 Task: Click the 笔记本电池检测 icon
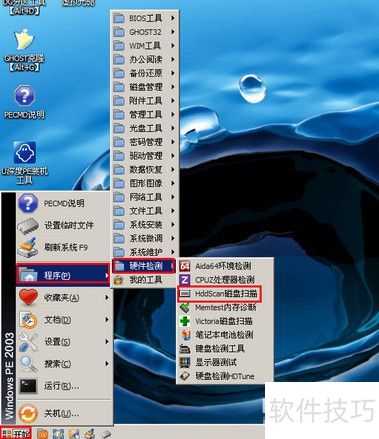coord(185,335)
